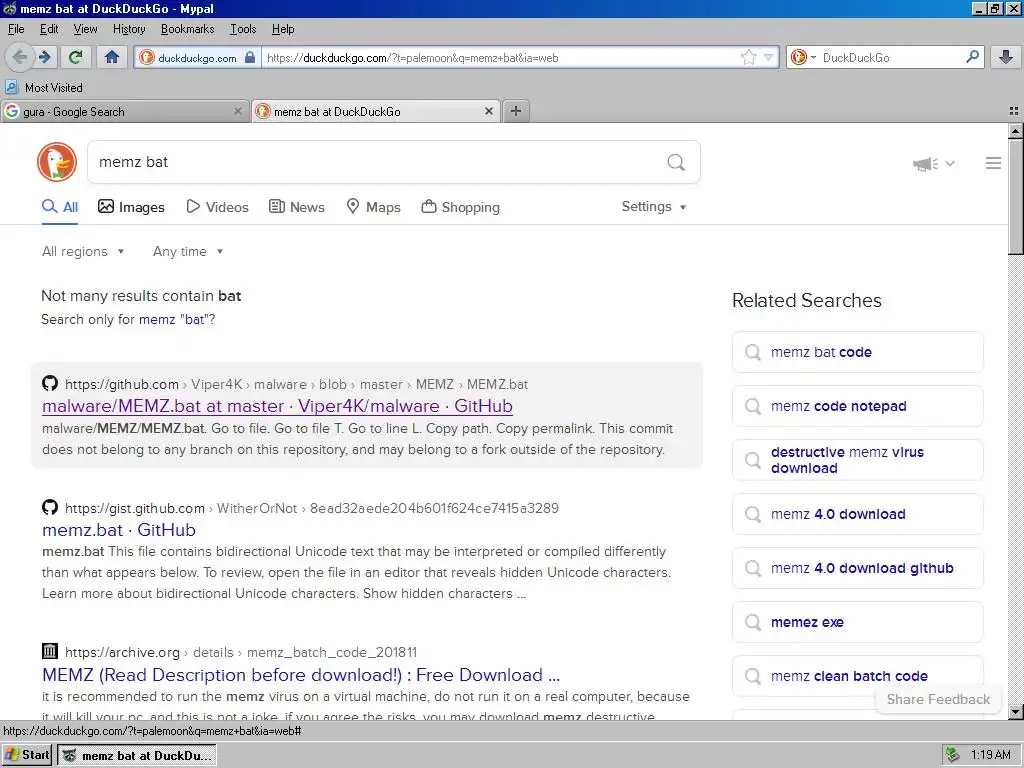Click the archive.org favicon on third result

50,651
